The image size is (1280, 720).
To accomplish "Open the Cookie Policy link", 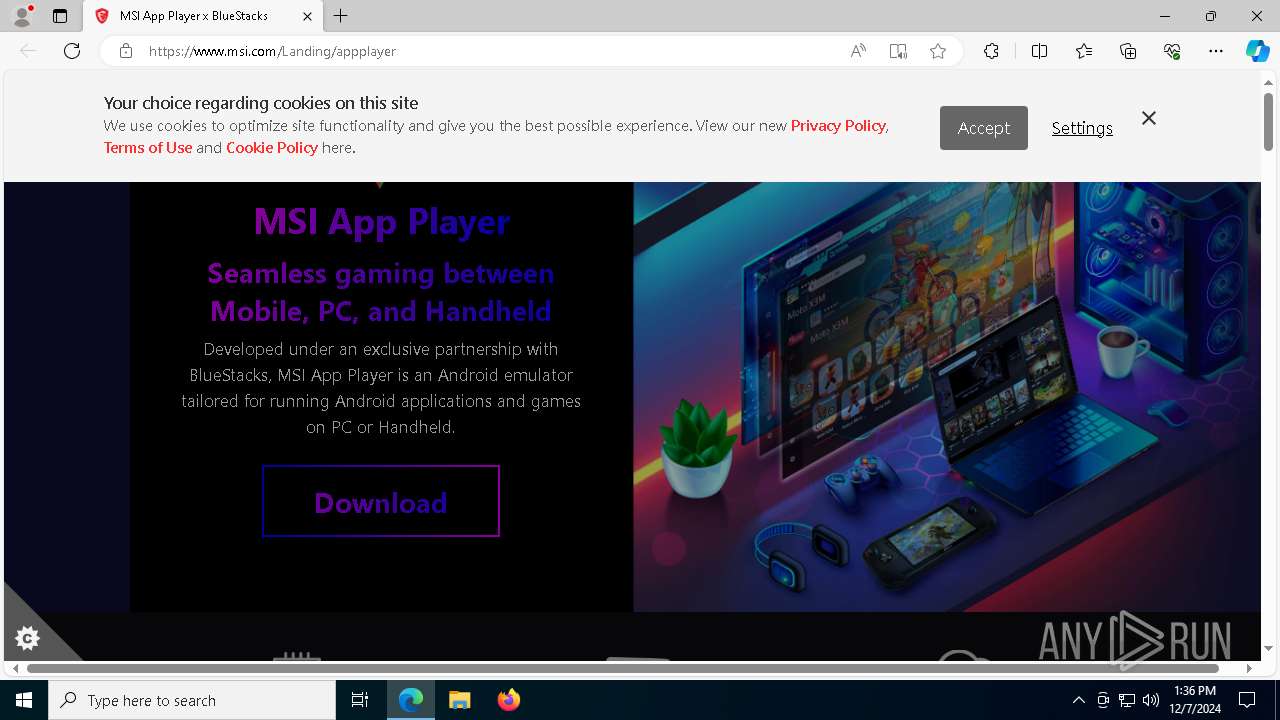I will [272, 147].
